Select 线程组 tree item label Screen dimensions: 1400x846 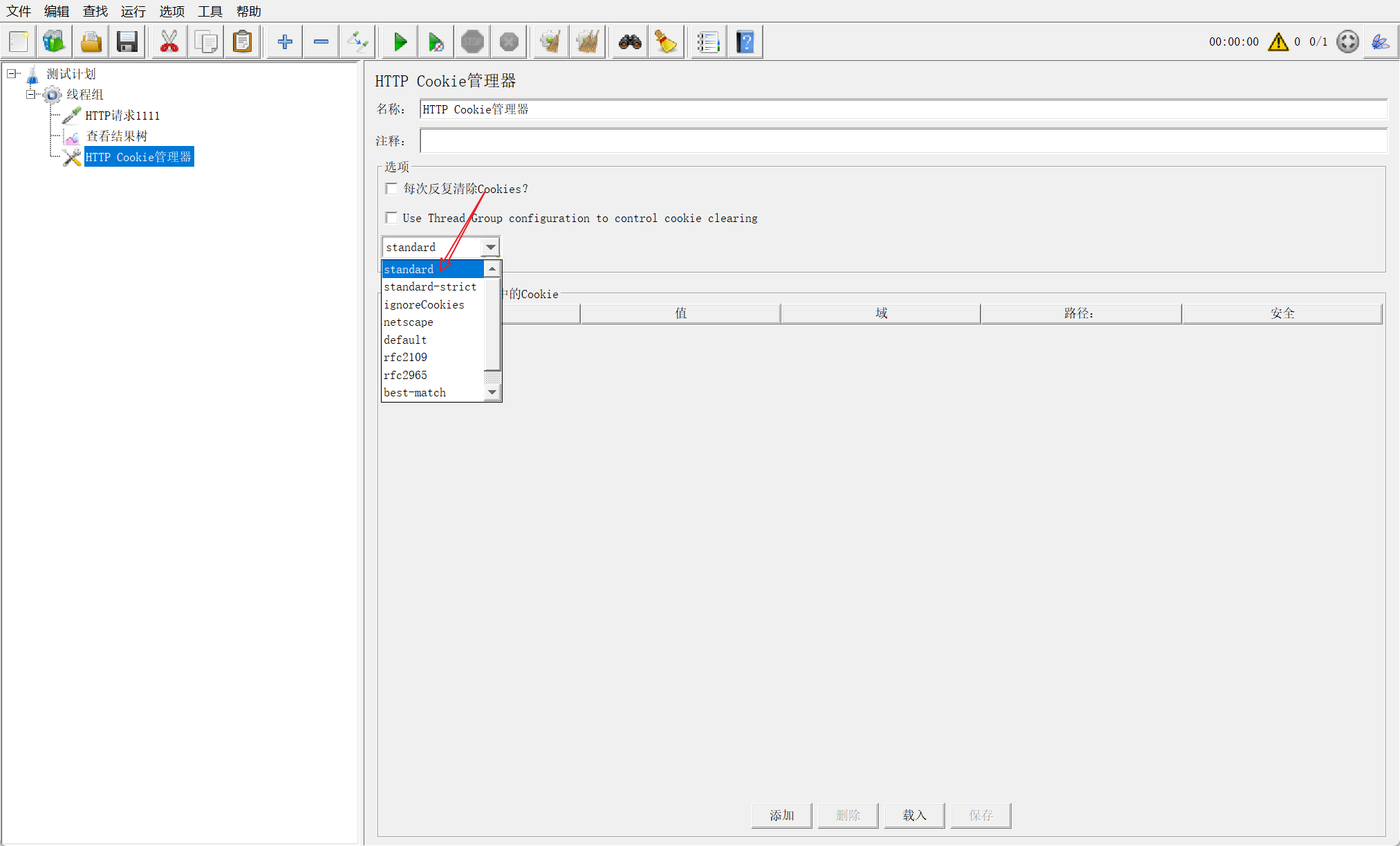coord(85,95)
